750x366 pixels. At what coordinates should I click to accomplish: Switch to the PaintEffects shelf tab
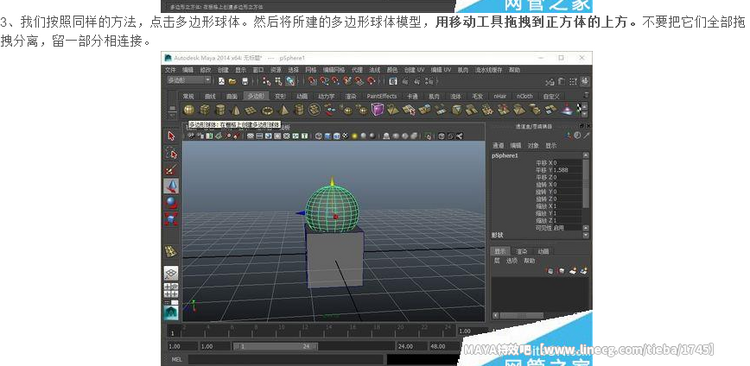pyautogui.click(x=382, y=96)
